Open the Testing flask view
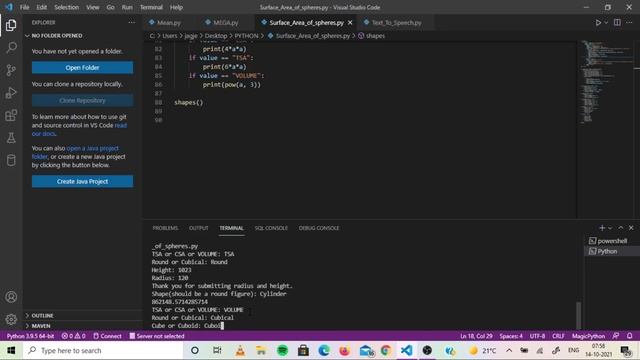 (11, 138)
